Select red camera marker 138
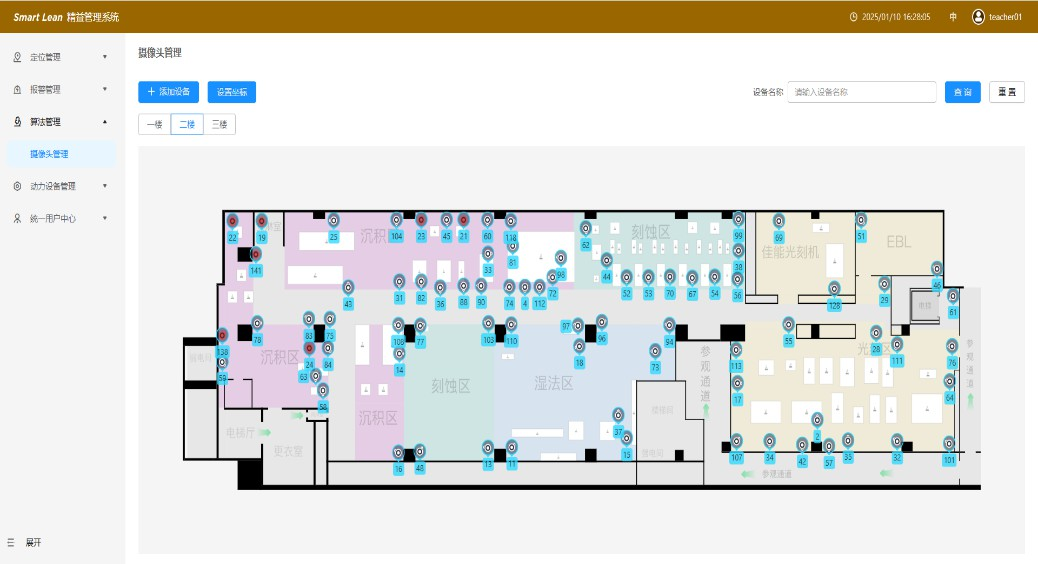Image resolution: width=1038 pixels, height=564 pixels. pos(222,336)
